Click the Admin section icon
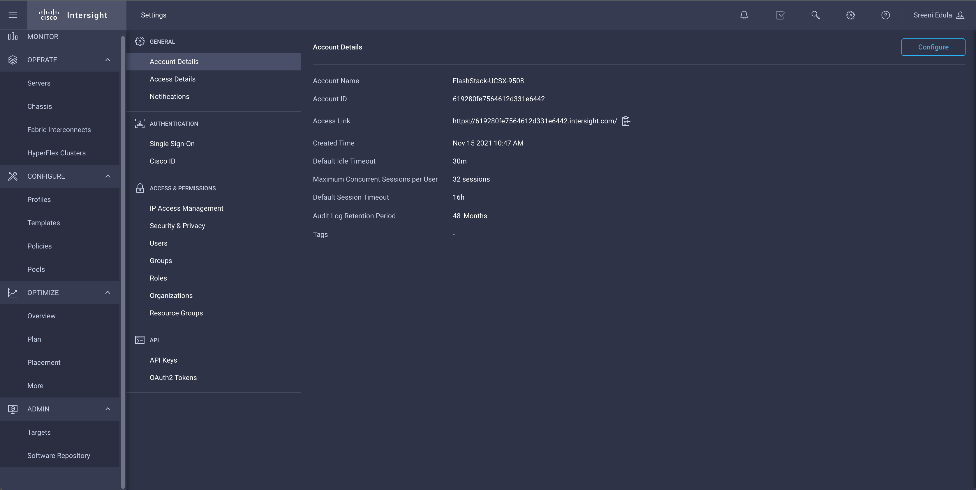The image size is (976, 490). [12, 409]
